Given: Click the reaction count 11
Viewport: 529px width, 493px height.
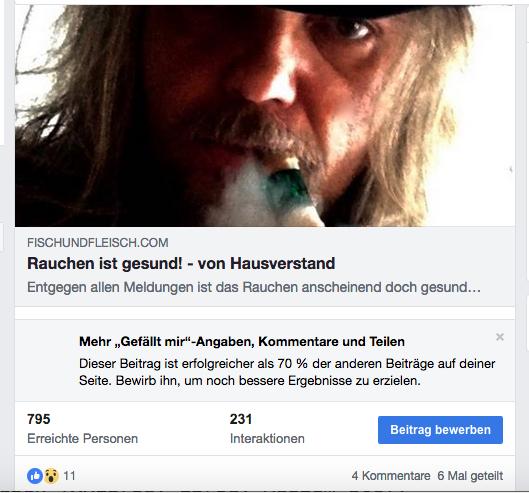Looking at the screenshot, I should (69, 476).
